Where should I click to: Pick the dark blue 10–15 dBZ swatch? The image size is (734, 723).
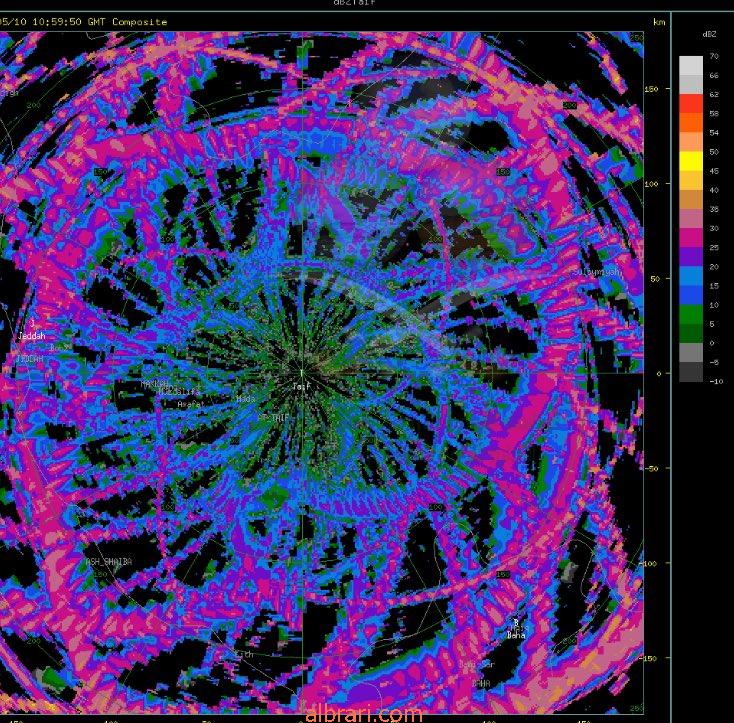click(691, 295)
